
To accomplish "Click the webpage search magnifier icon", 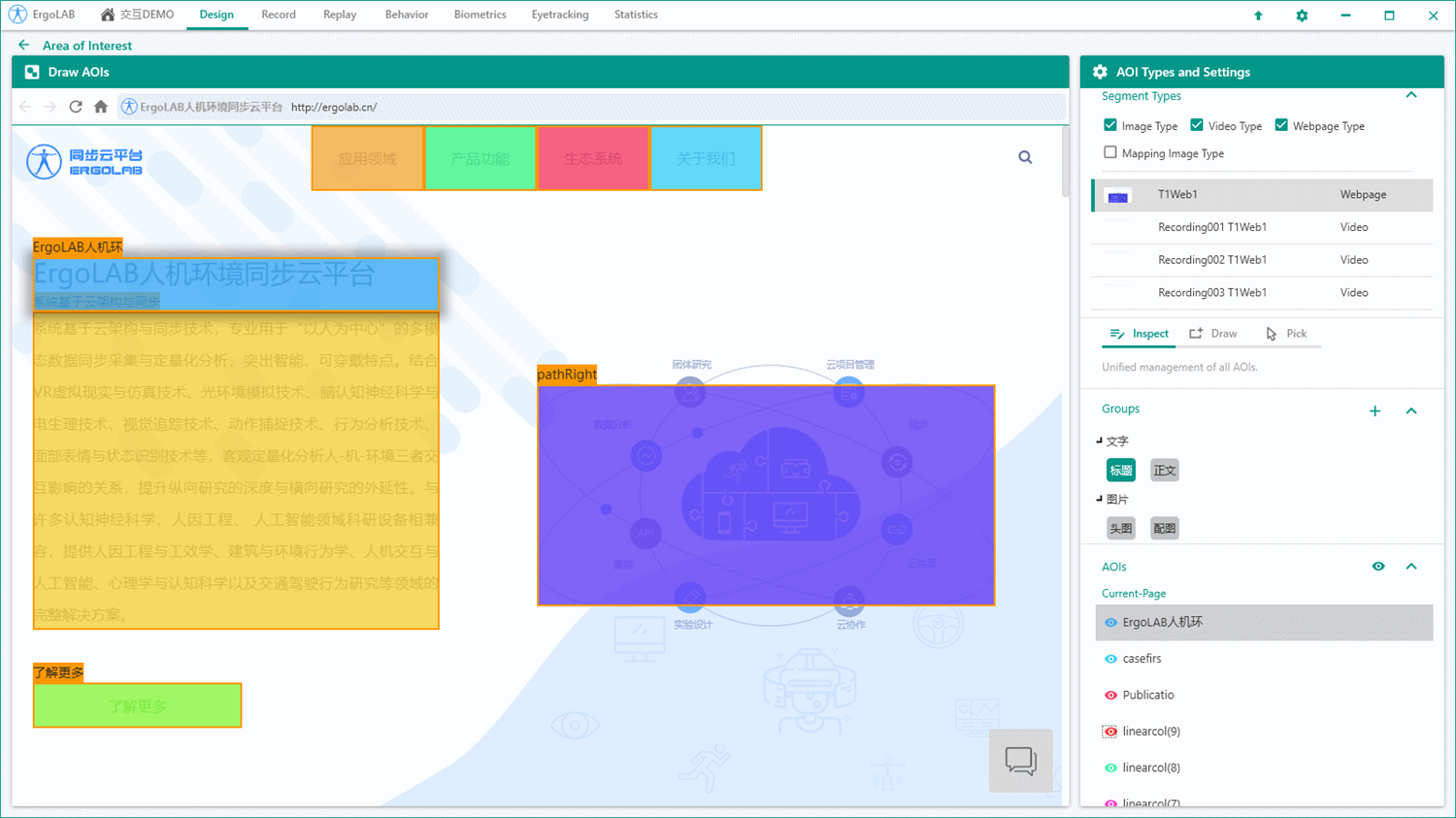I will coord(1025,157).
